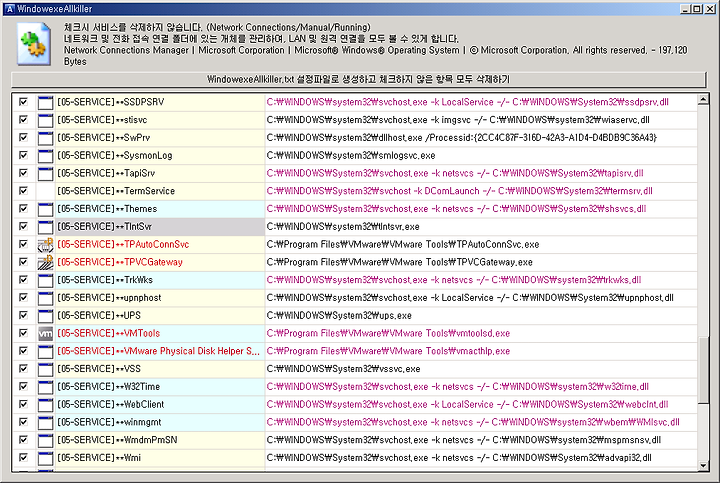Click the WindowexeAllkiller.txt delete unchecked items button
Image resolution: width=720 pixels, height=483 pixels.
[x=359, y=79]
